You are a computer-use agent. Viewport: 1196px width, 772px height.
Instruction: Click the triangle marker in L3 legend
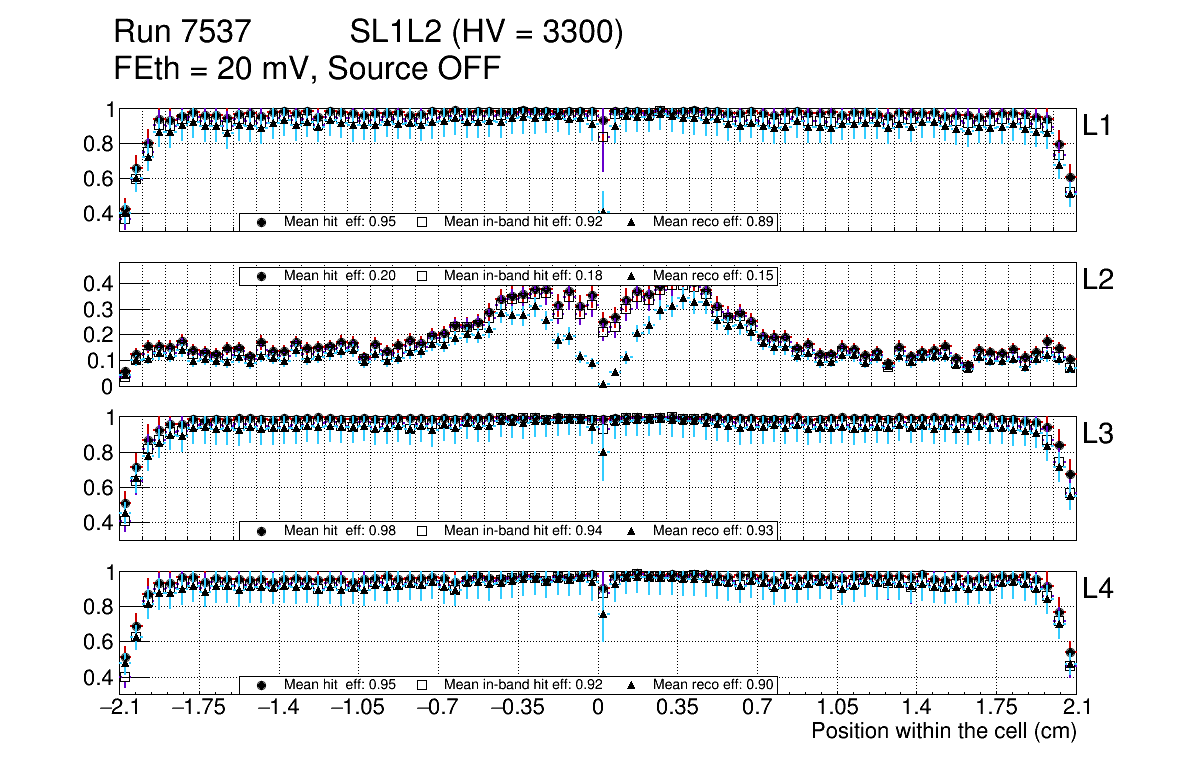[x=632, y=530]
